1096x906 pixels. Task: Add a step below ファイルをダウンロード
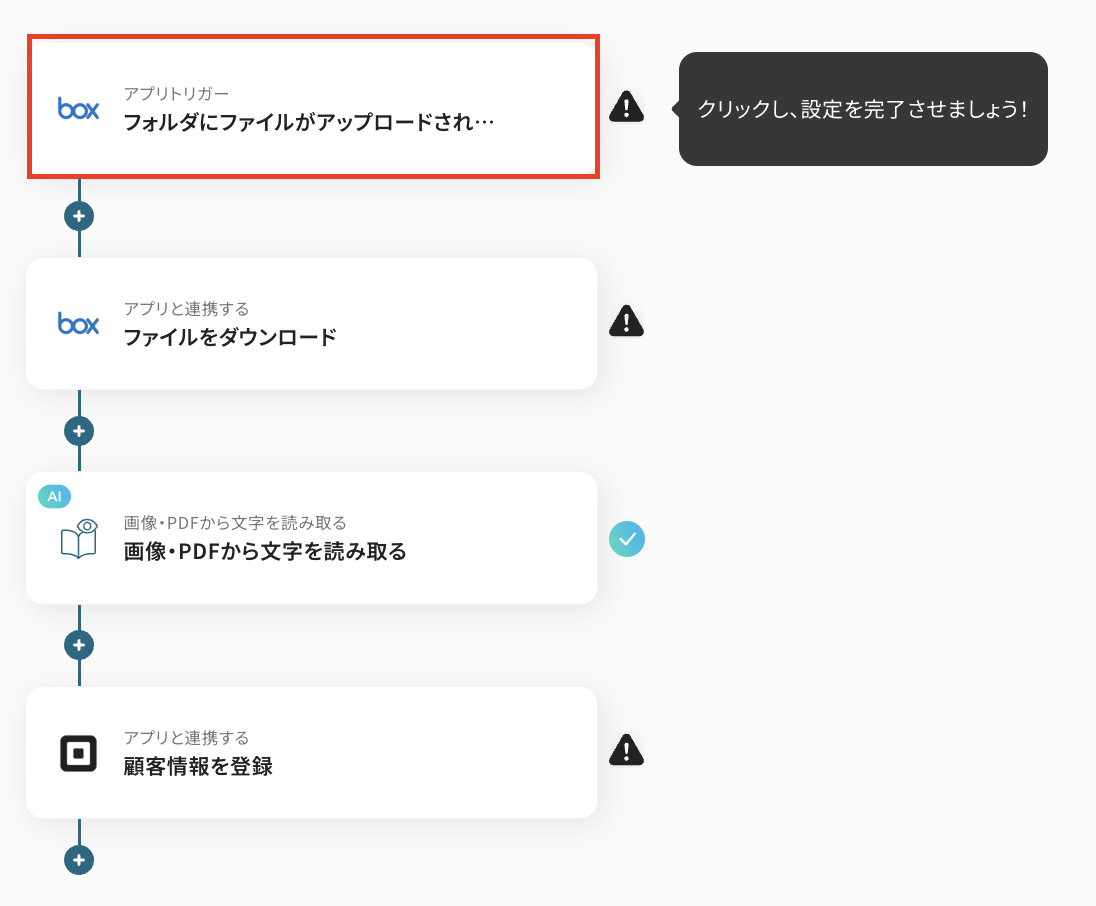(x=79, y=431)
